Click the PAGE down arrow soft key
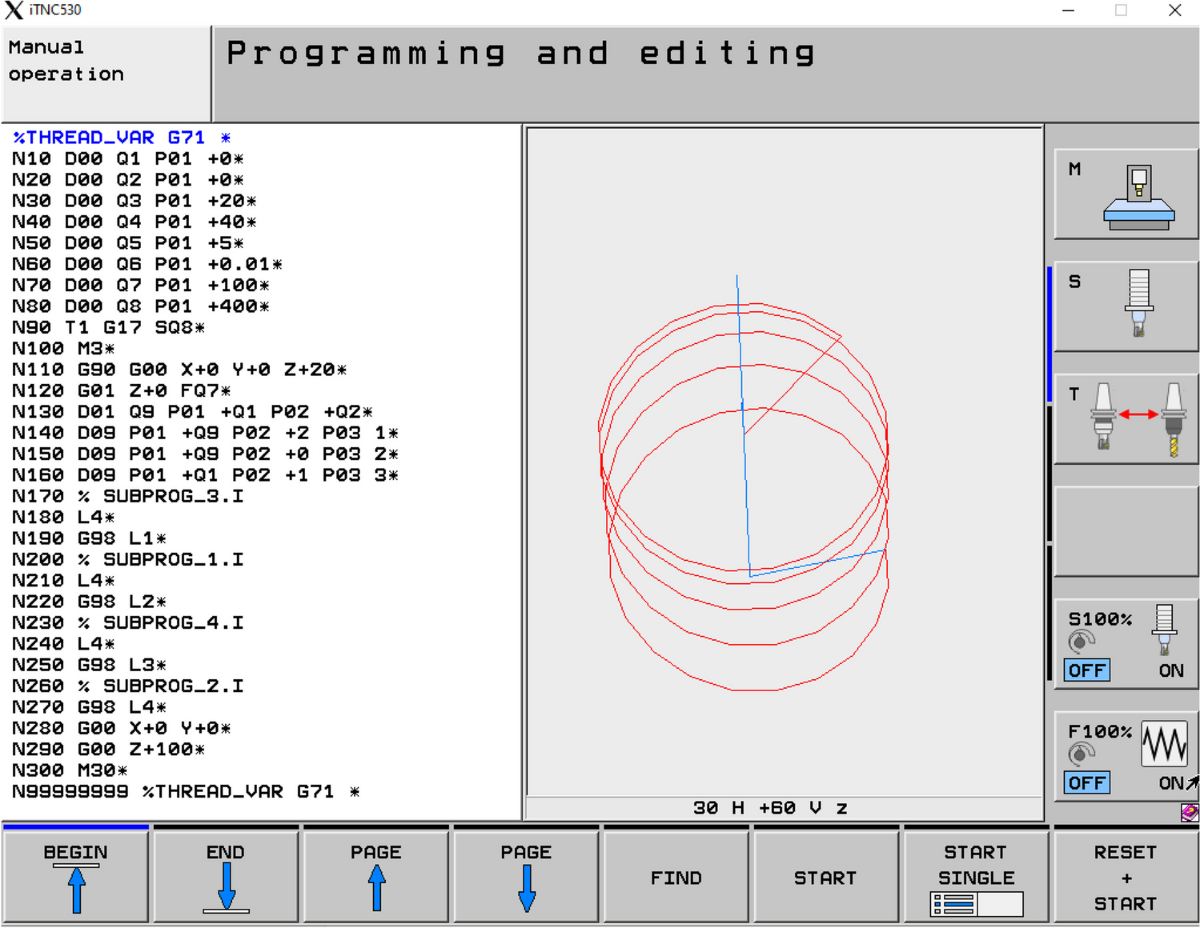 (x=526, y=877)
